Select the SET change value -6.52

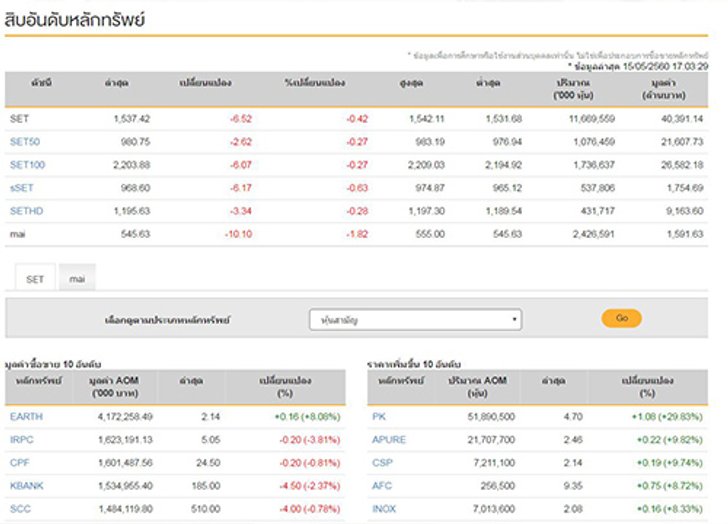click(241, 119)
